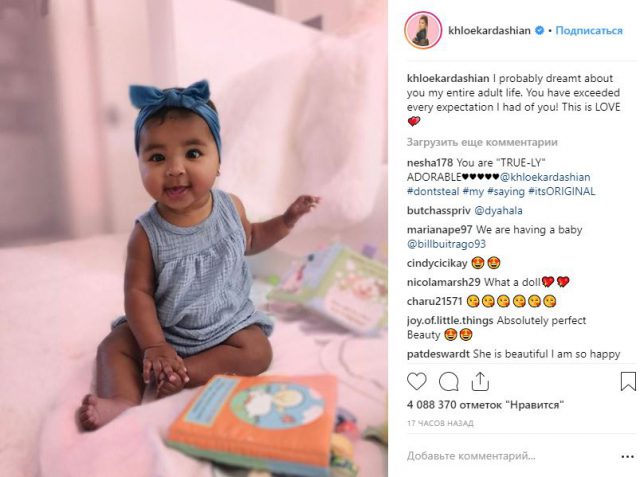Like the post with the heart icon
This screenshot has width=640, height=477.
[416, 382]
